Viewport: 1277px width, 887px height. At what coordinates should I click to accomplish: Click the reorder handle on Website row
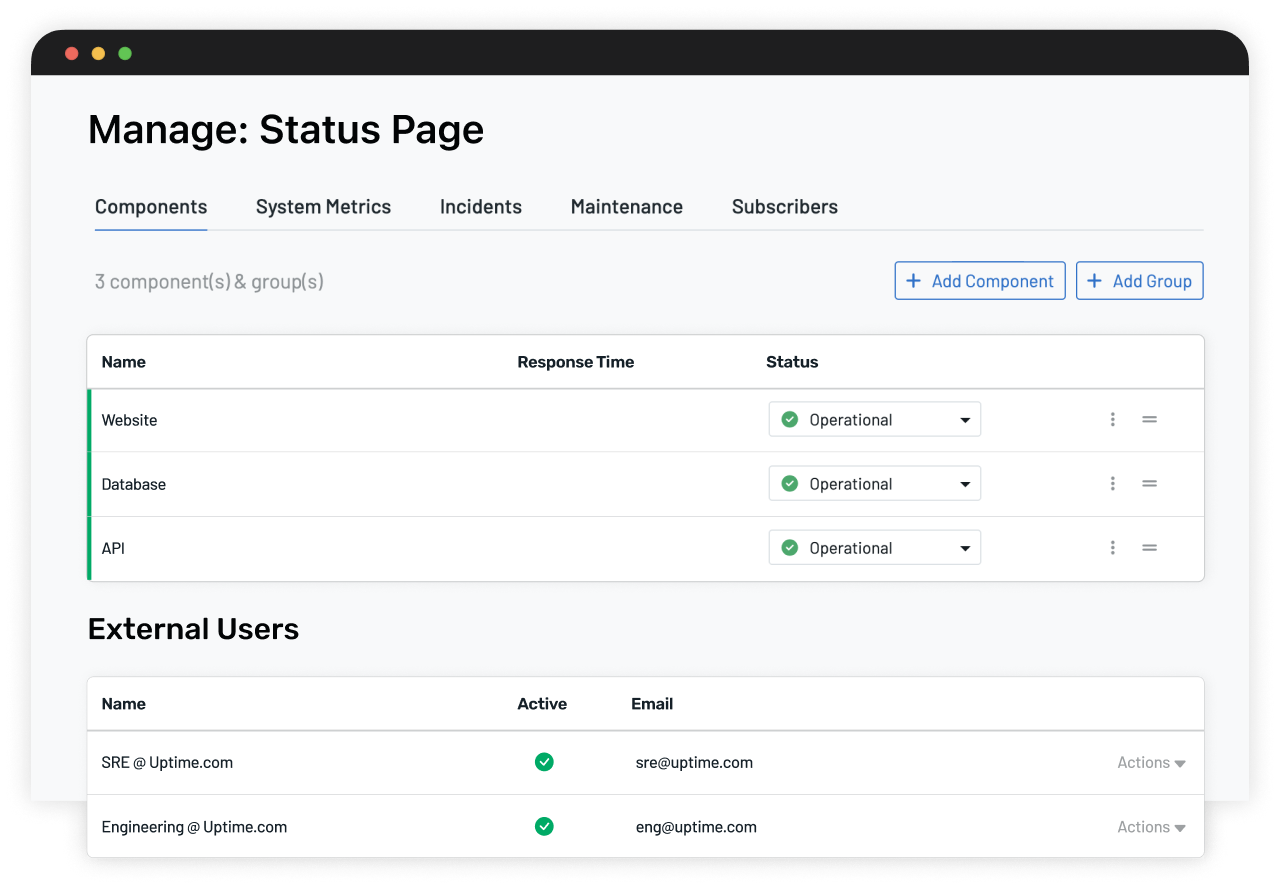(x=1150, y=420)
